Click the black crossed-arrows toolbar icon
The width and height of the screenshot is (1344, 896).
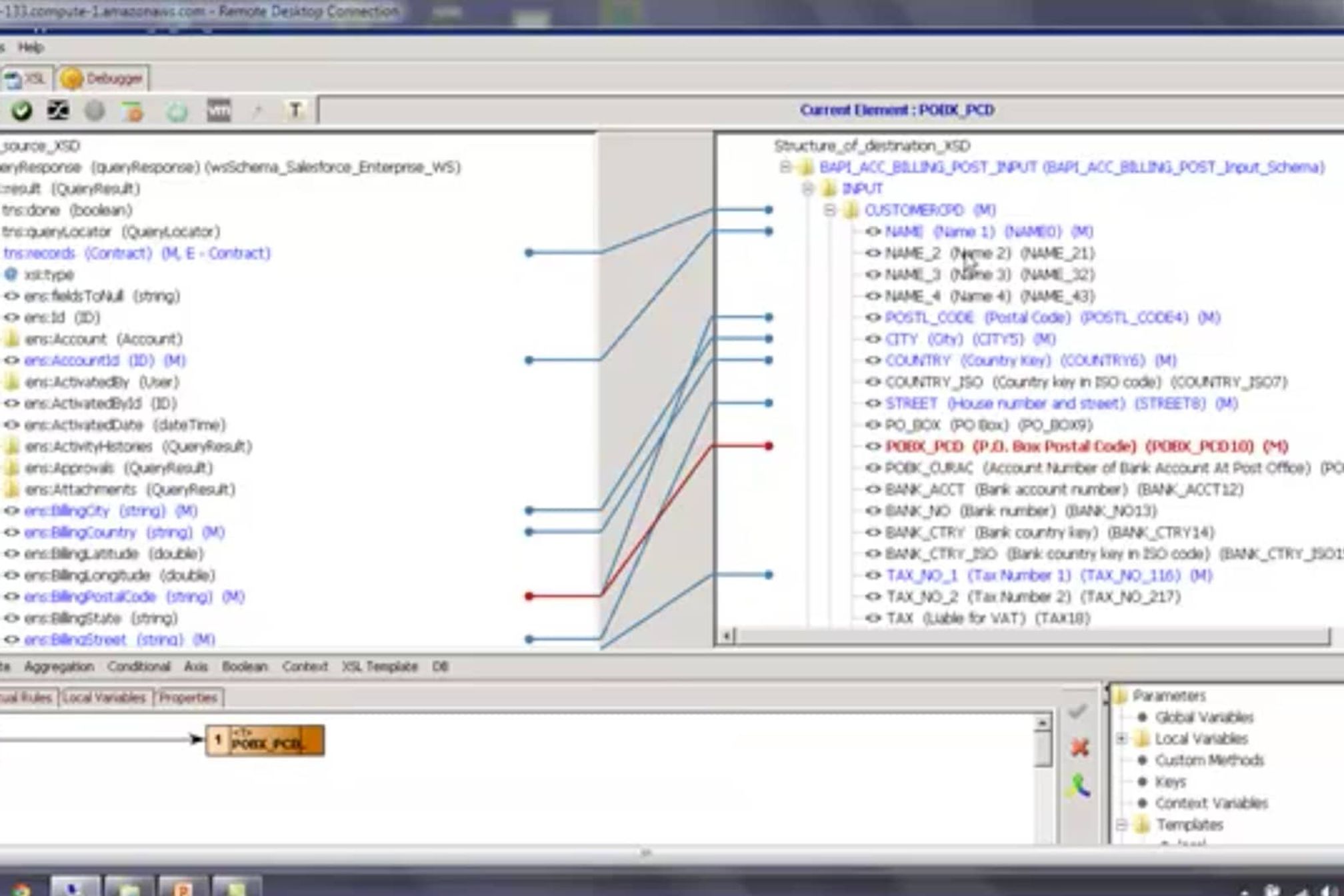[58, 111]
